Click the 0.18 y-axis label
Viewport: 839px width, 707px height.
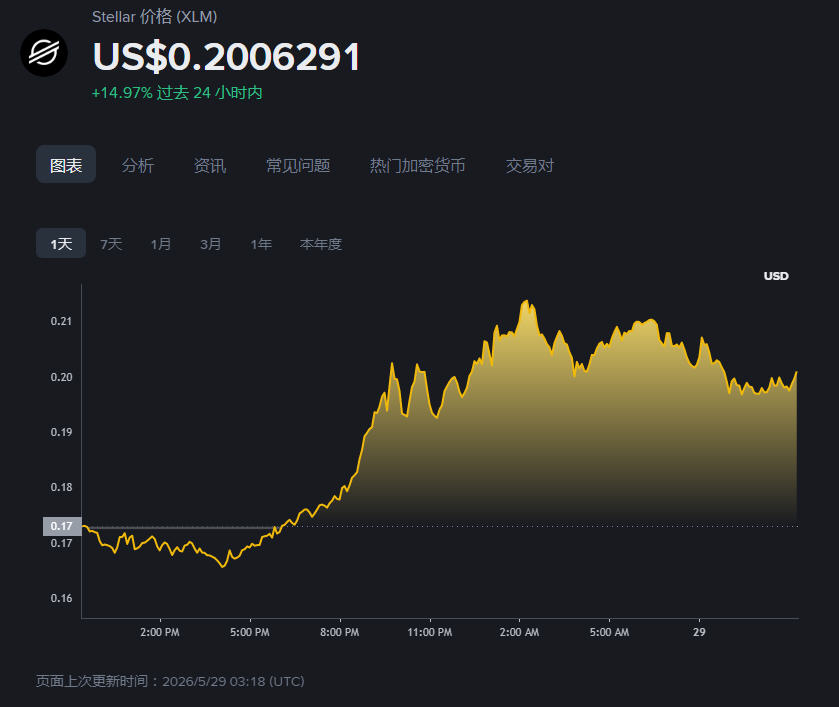[x=62, y=487]
